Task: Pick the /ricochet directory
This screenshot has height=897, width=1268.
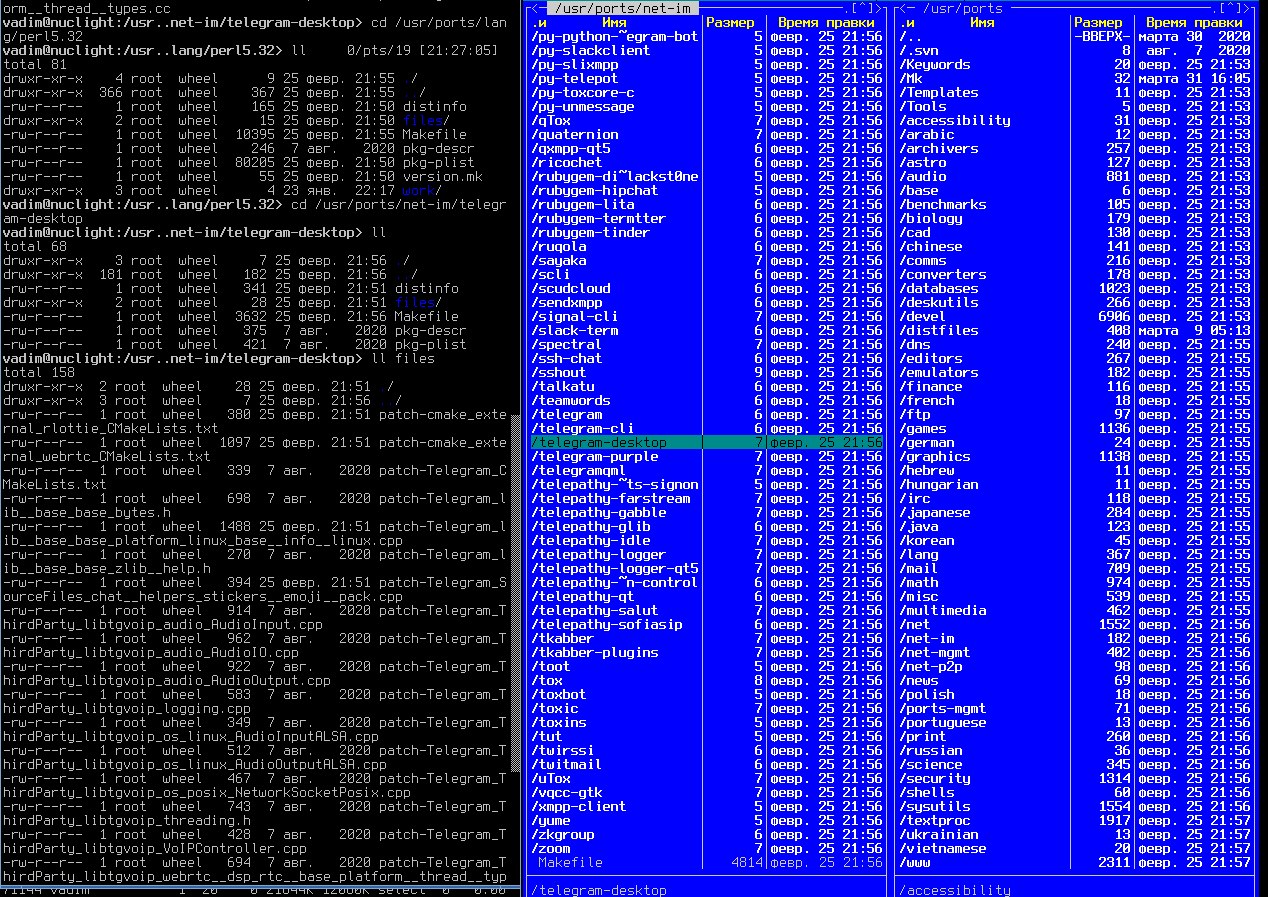Action: 707,162
